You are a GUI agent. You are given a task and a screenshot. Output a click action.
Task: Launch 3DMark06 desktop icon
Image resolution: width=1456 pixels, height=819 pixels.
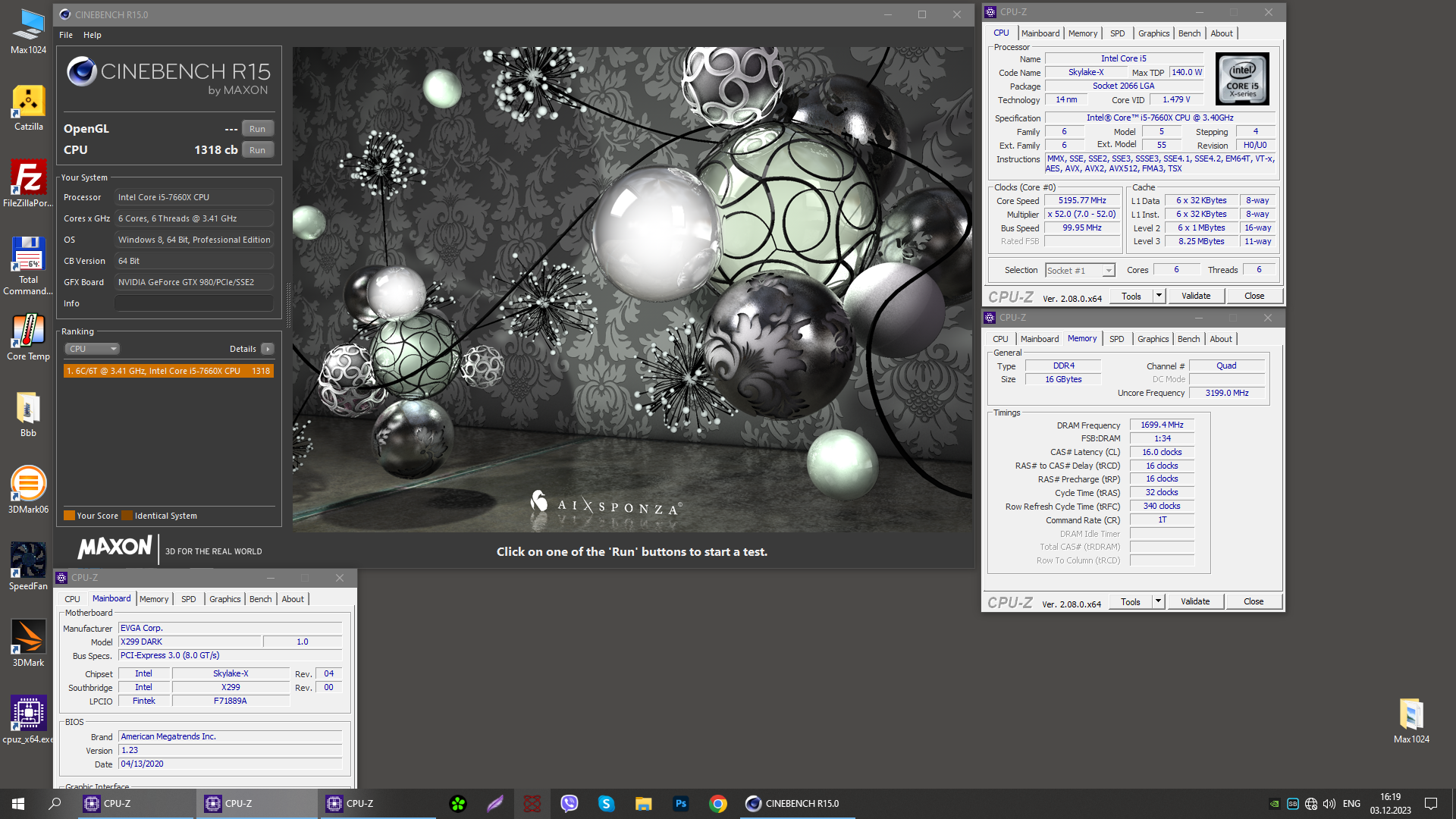pos(28,491)
